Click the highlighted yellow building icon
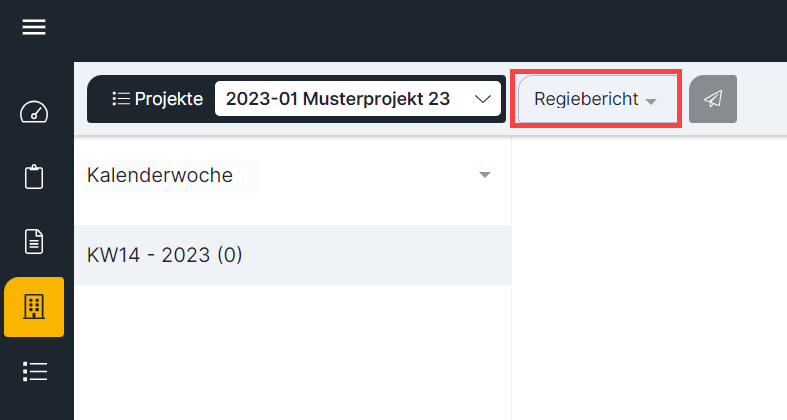Image resolution: width=787 pixels, height=420 pixels. 34,307
